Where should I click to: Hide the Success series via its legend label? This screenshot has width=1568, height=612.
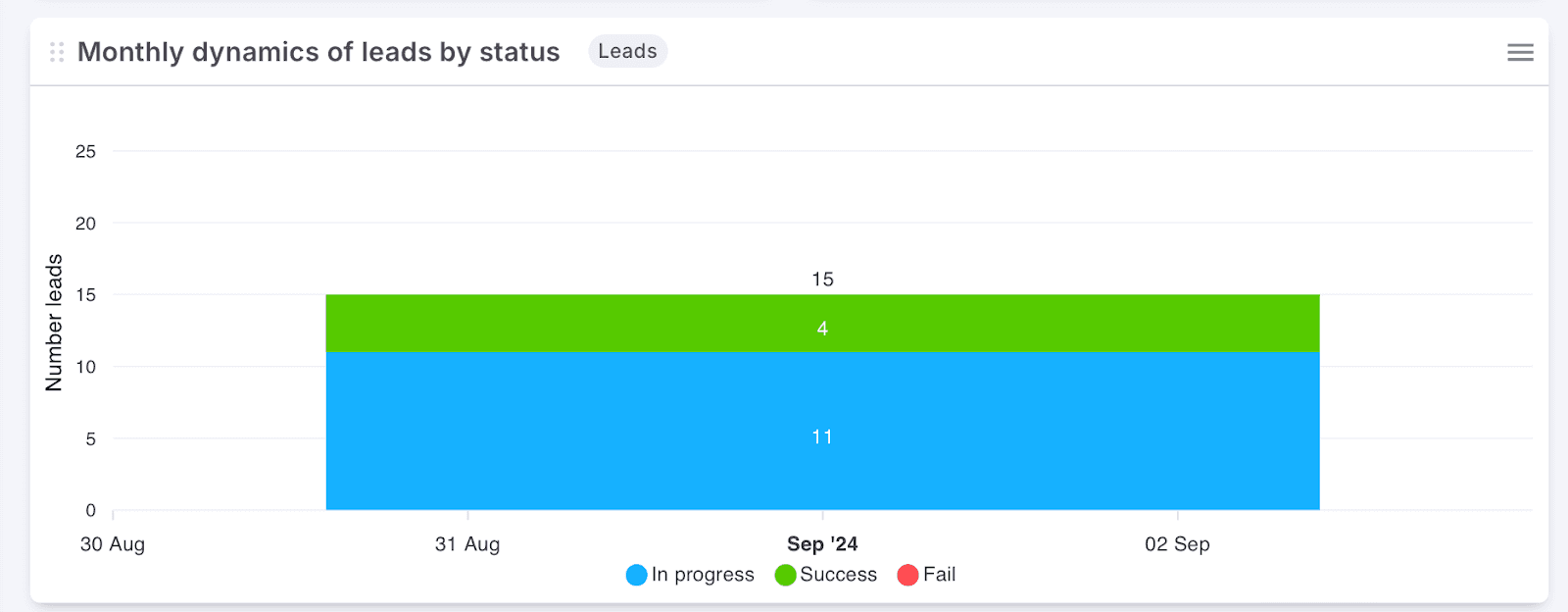[x=838, y=575]
